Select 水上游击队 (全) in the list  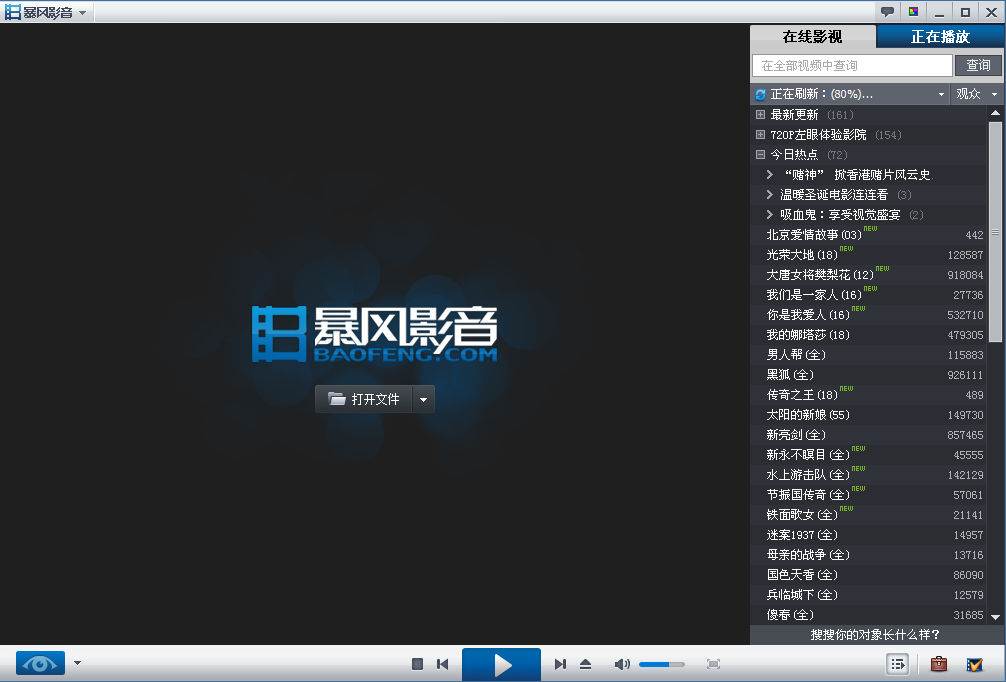(869, 475)
